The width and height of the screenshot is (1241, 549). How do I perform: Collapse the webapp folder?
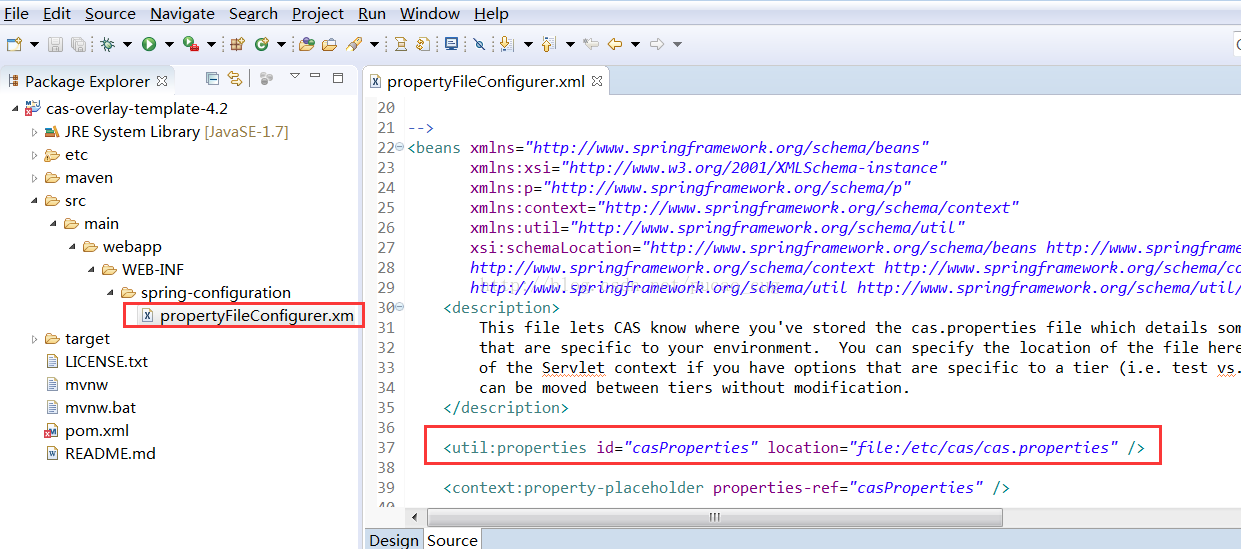pyautogui.click(x=71, y=246)
